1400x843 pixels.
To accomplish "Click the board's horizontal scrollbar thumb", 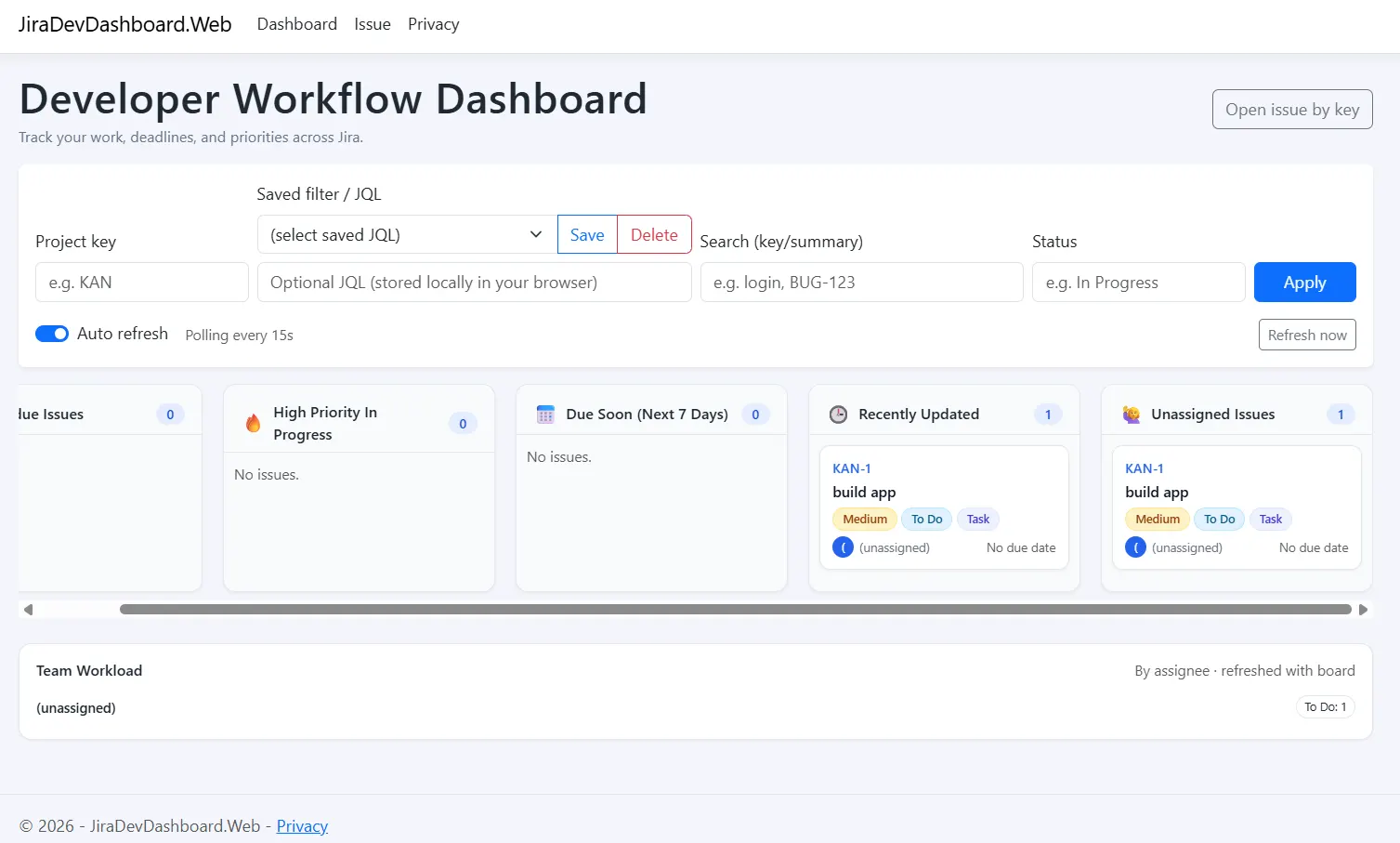I will pos(735,610).
